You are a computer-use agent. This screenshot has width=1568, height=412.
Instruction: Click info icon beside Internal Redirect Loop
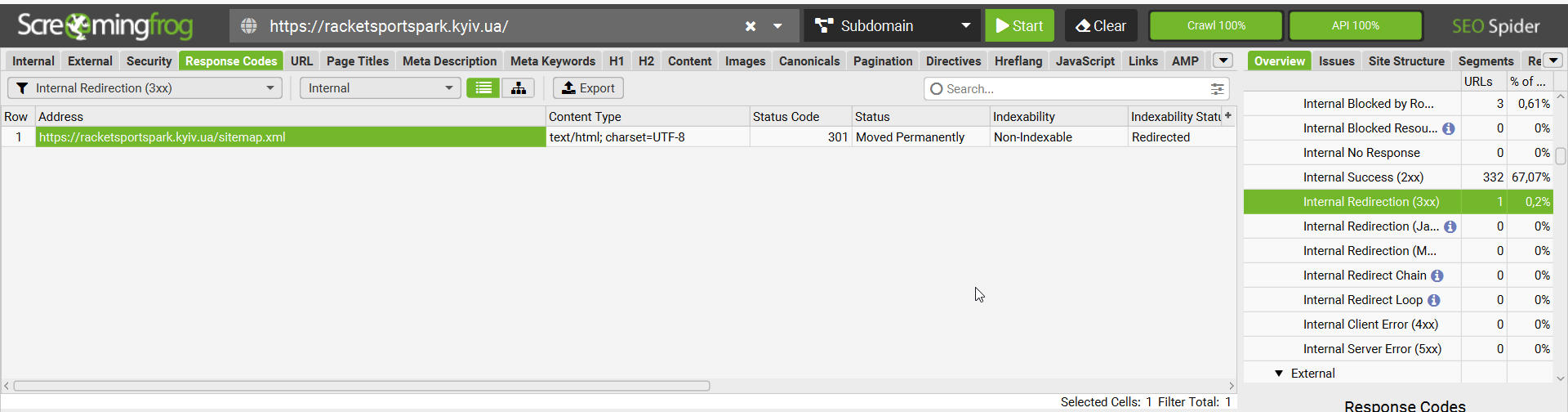point(1434,301)
